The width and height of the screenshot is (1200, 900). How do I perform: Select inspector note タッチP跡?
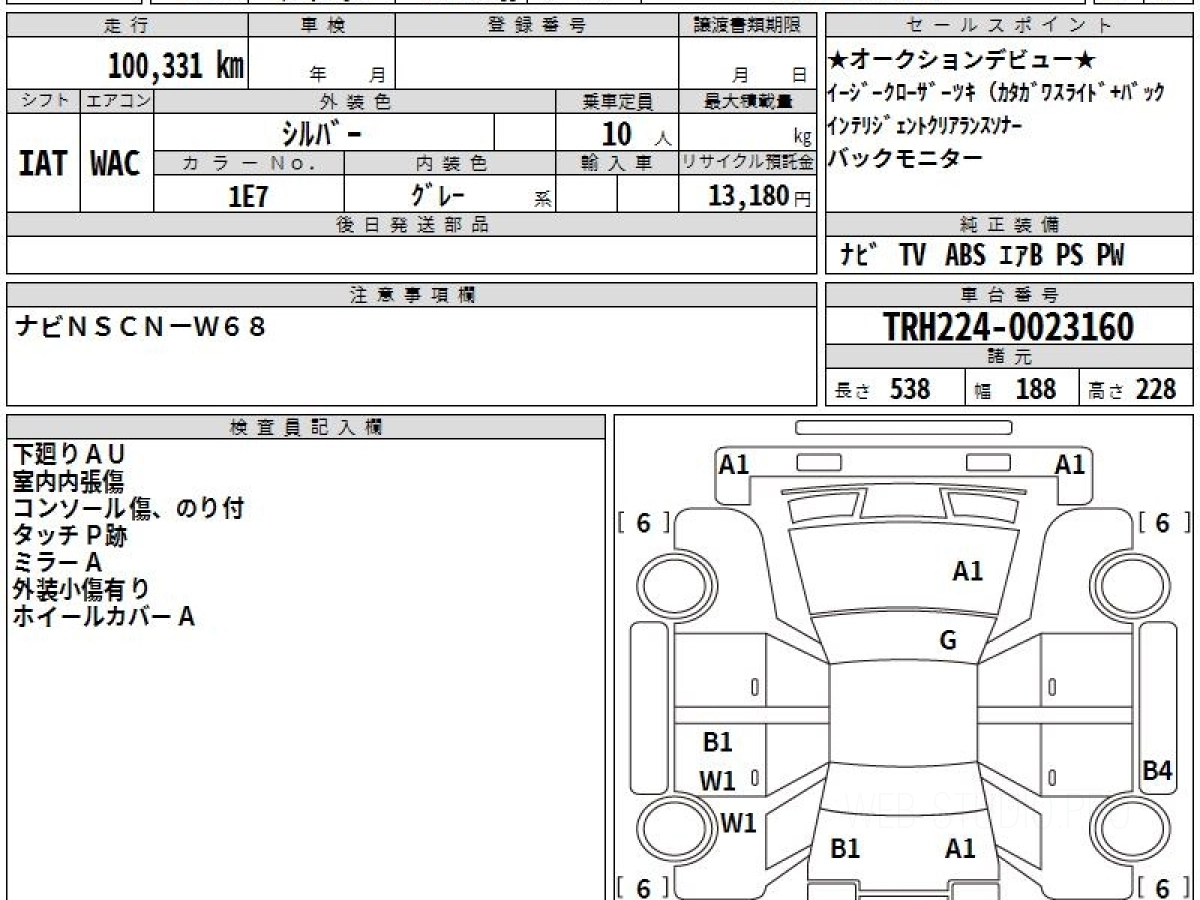point(70,536)
